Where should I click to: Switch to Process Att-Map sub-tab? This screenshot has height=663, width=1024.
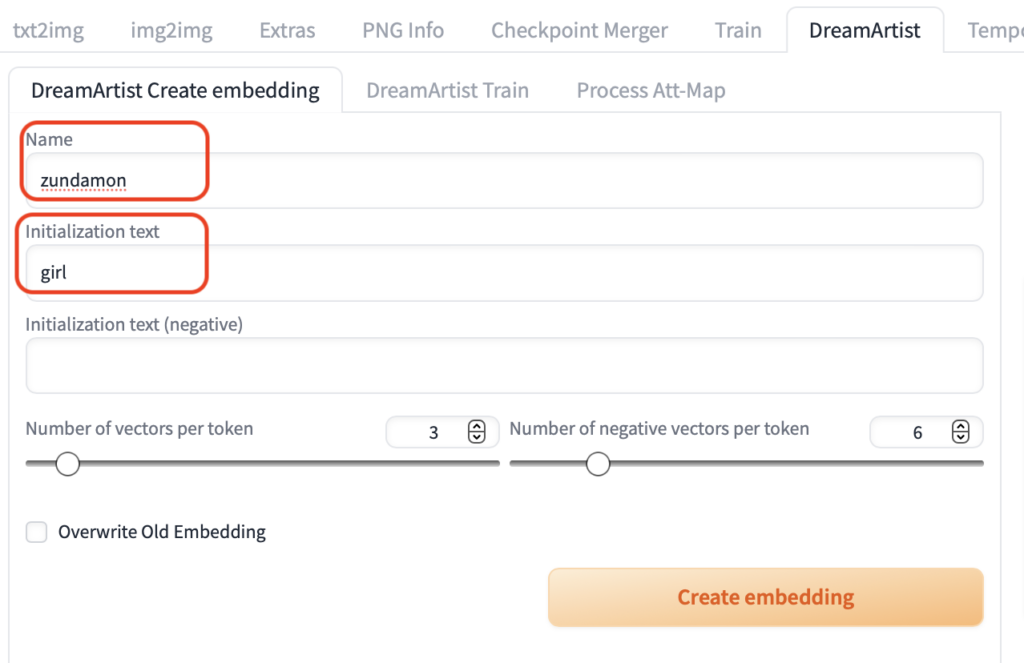coord(651,90)
